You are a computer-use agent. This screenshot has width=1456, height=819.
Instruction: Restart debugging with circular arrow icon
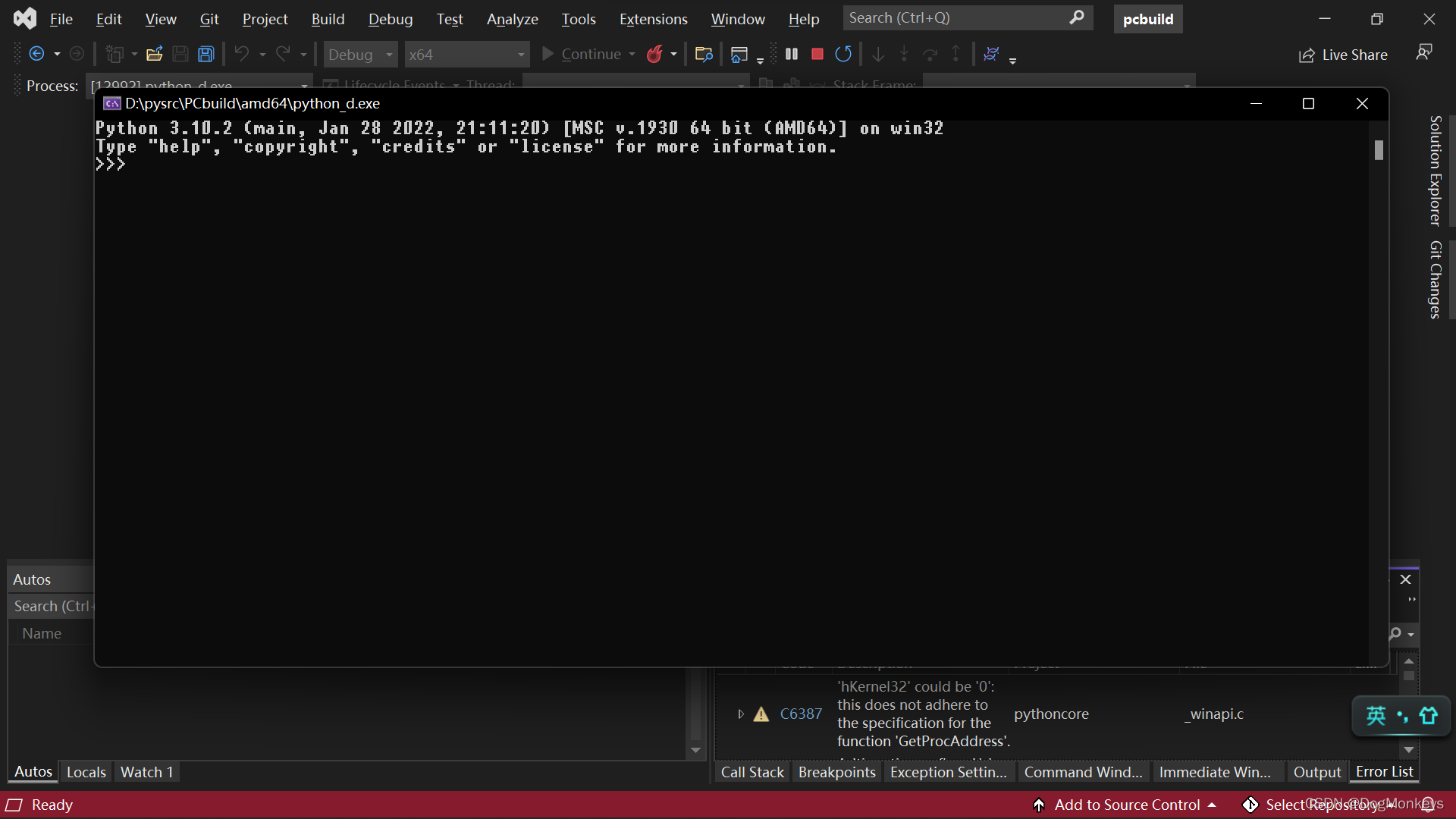coord(843,54)
